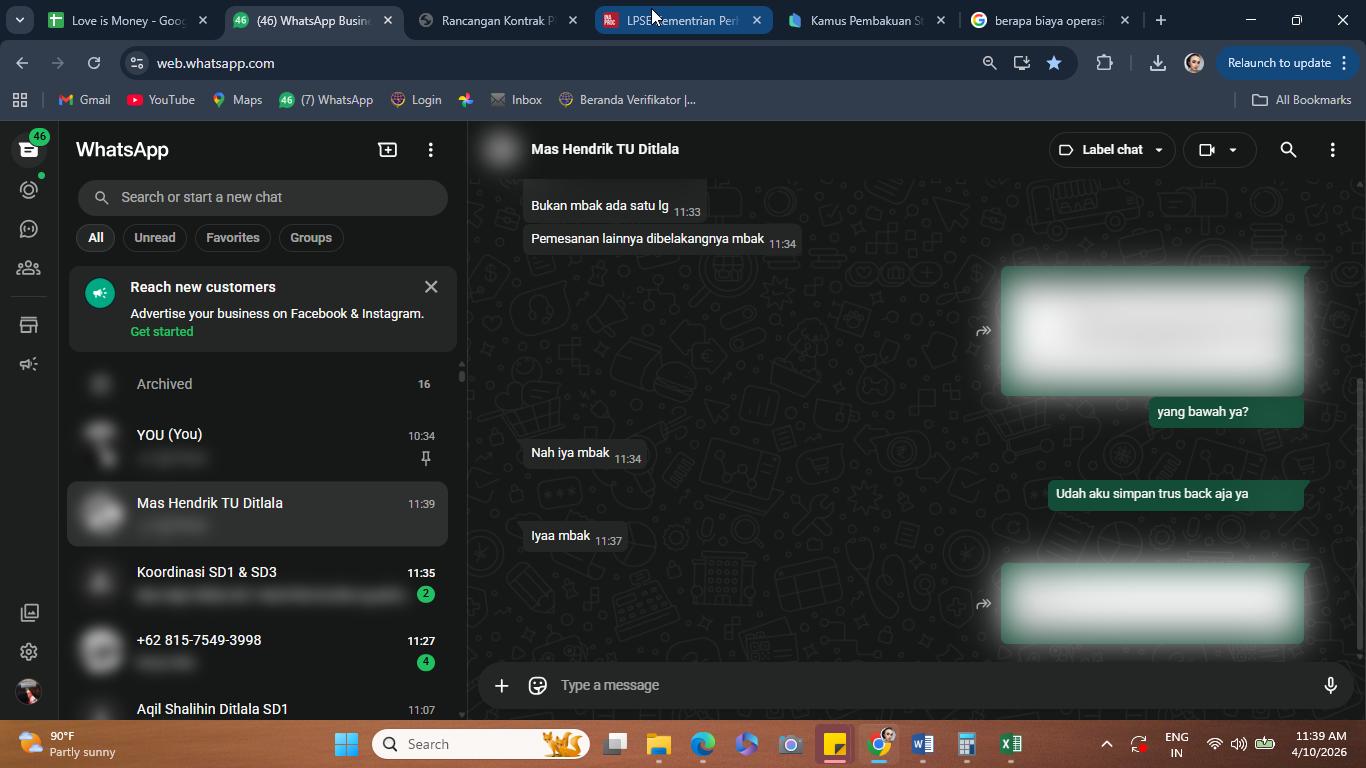Click the zoom magnifier icon in address bar
The height and width of the screenshot is (768, 1366).
pos(989,63)
